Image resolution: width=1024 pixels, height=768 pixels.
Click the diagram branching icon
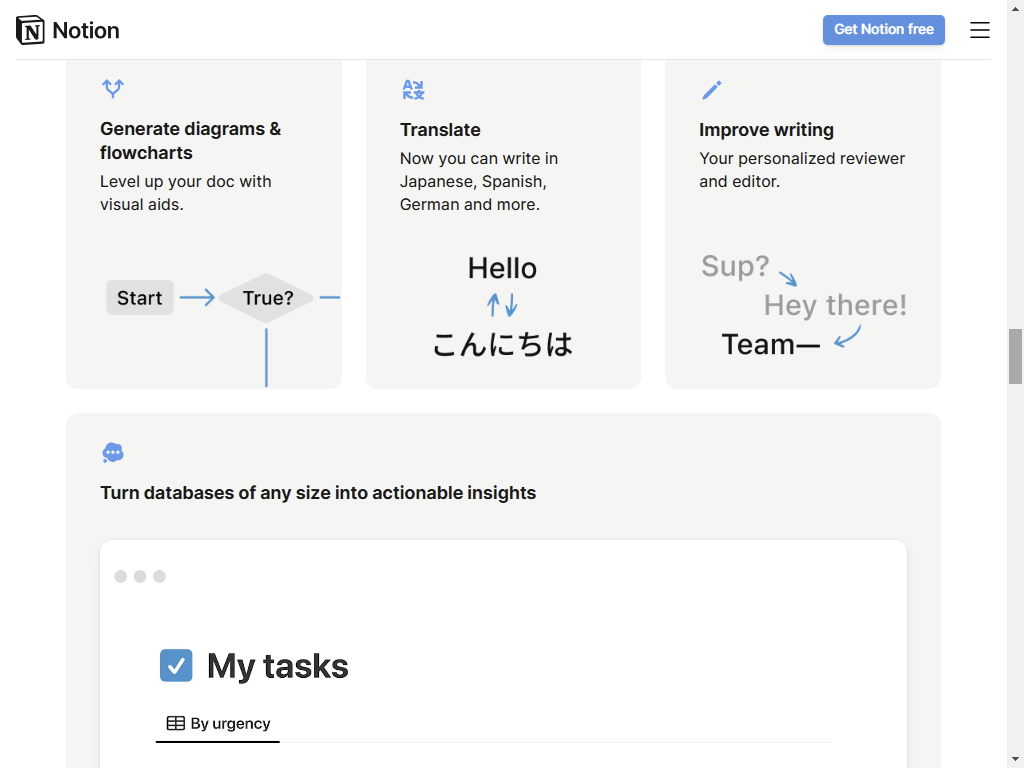(113, 88)
